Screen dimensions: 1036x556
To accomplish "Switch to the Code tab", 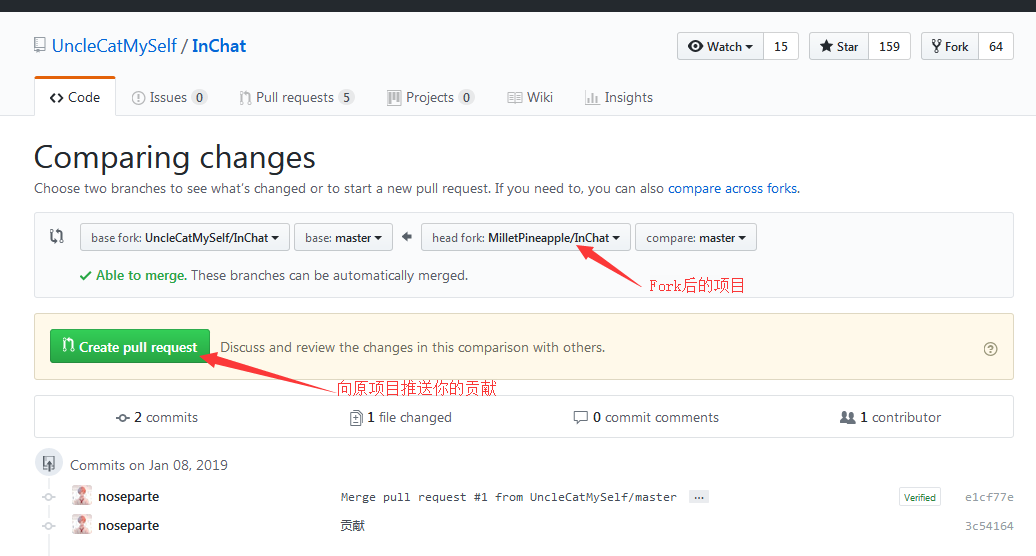I will 75,97.
